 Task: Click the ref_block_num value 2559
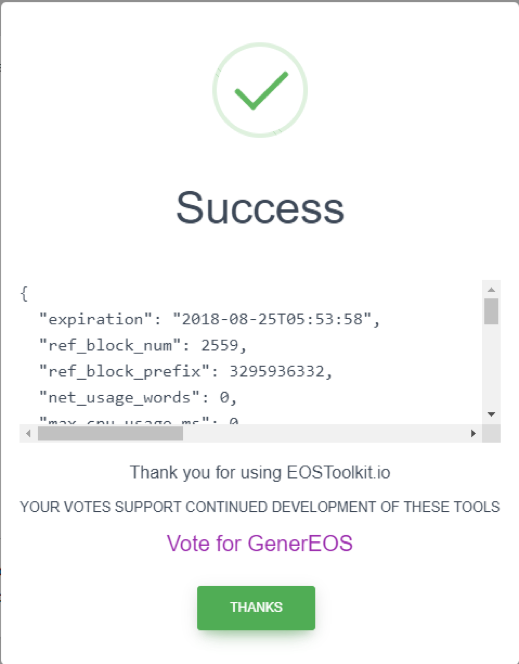[220, 345]
